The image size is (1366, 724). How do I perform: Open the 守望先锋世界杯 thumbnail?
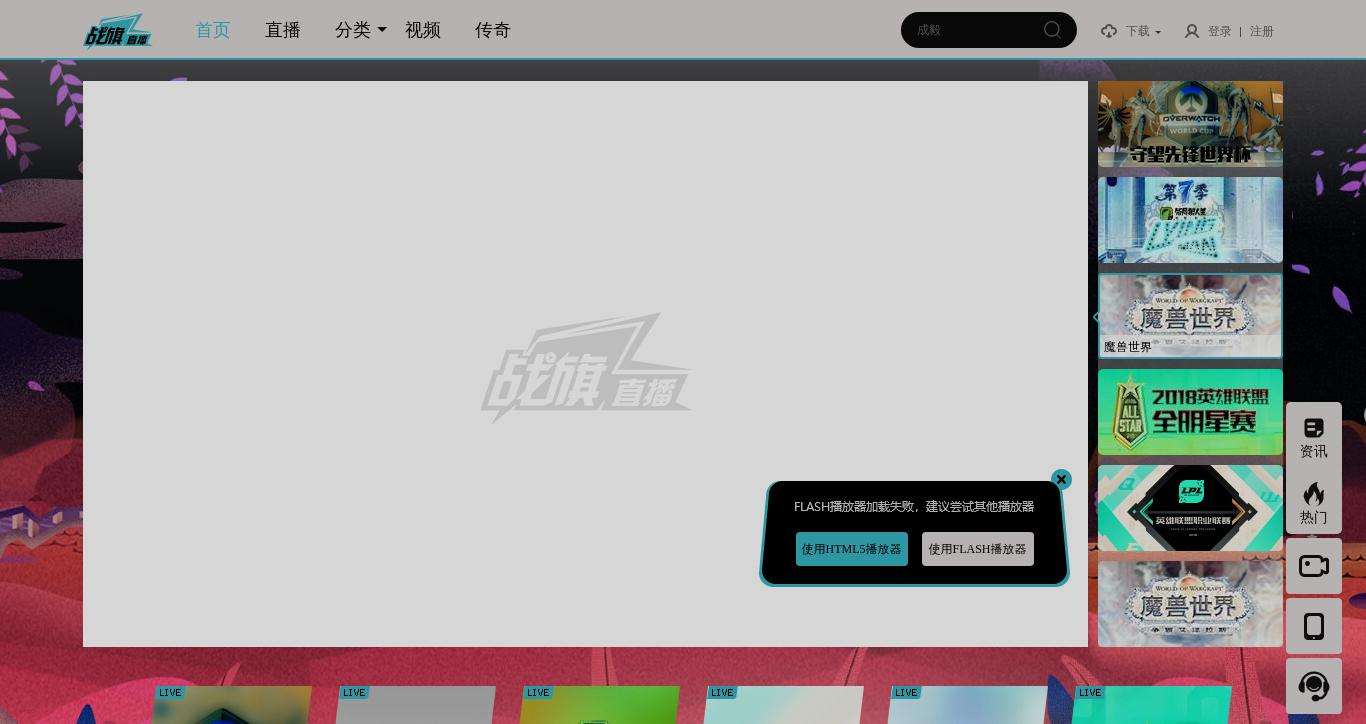(x=1190, y=124)
